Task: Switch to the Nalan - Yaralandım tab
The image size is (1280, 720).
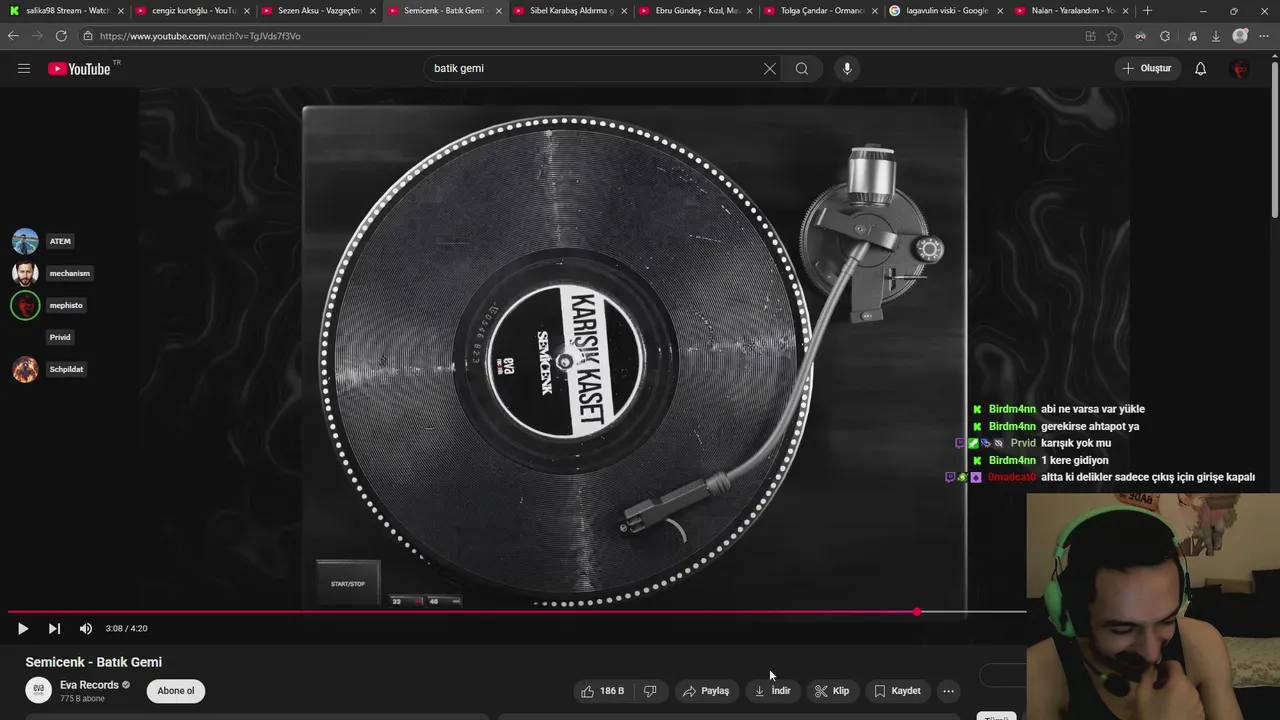Action: (x=1072, y=11)
